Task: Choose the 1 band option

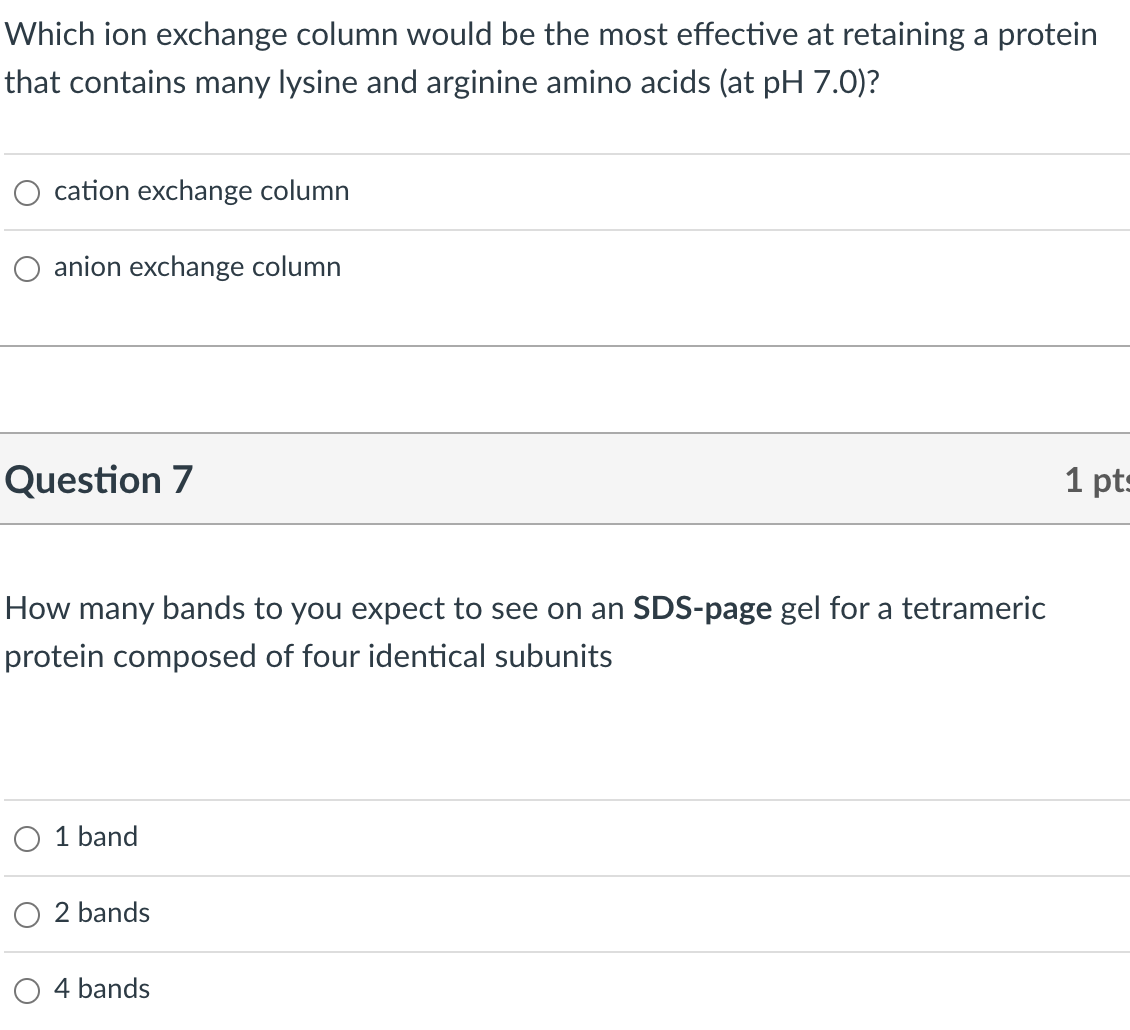Action: (x=26, y=838)
